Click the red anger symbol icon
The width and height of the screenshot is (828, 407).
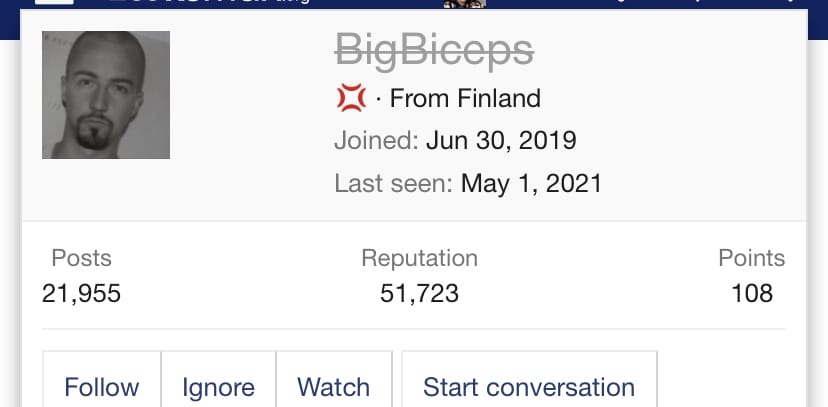(351, 98)
